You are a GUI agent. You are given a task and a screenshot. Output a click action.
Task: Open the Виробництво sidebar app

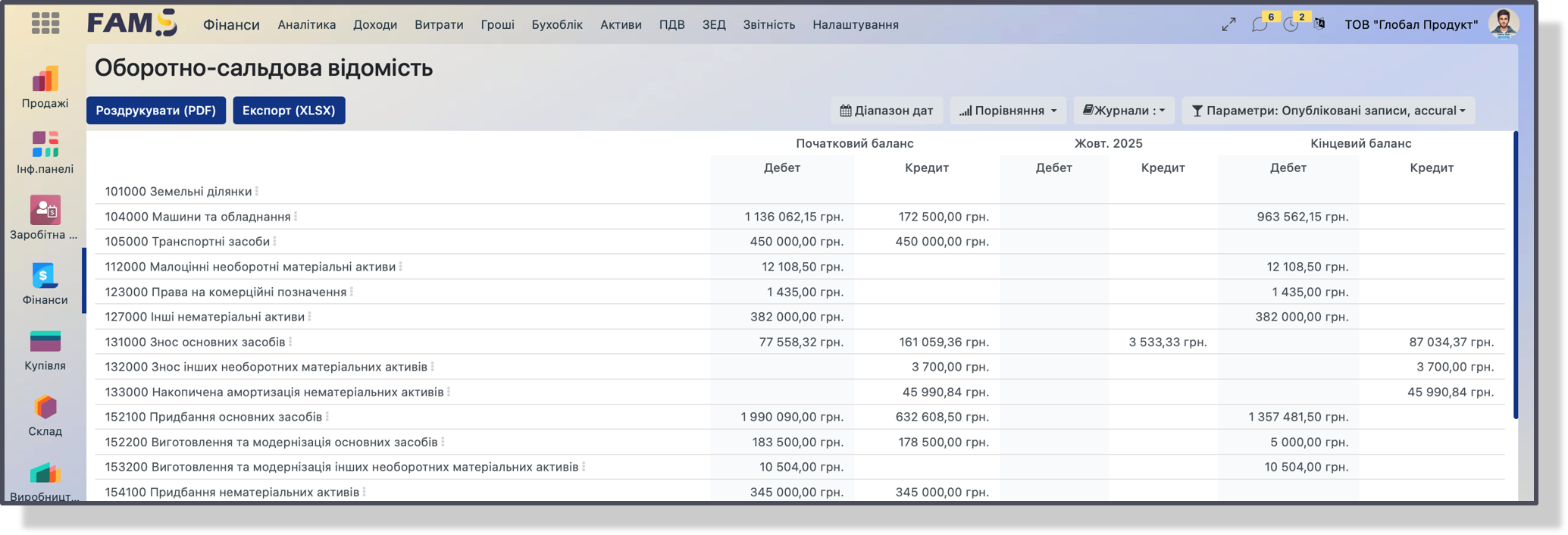45,482
